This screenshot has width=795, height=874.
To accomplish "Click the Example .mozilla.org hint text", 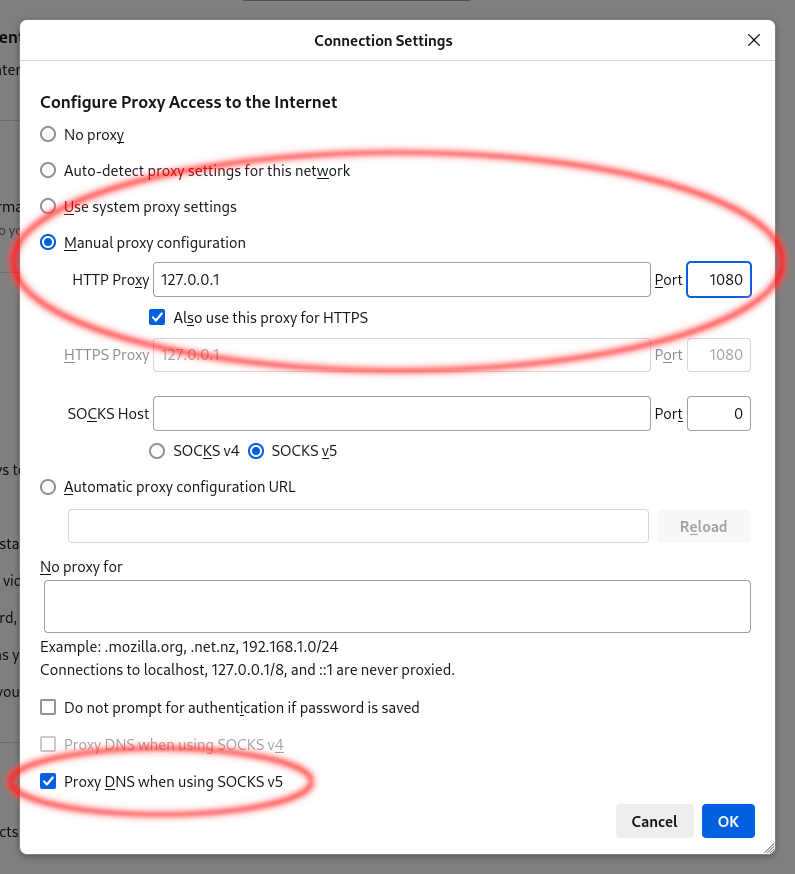I will (x=189, y=647).
